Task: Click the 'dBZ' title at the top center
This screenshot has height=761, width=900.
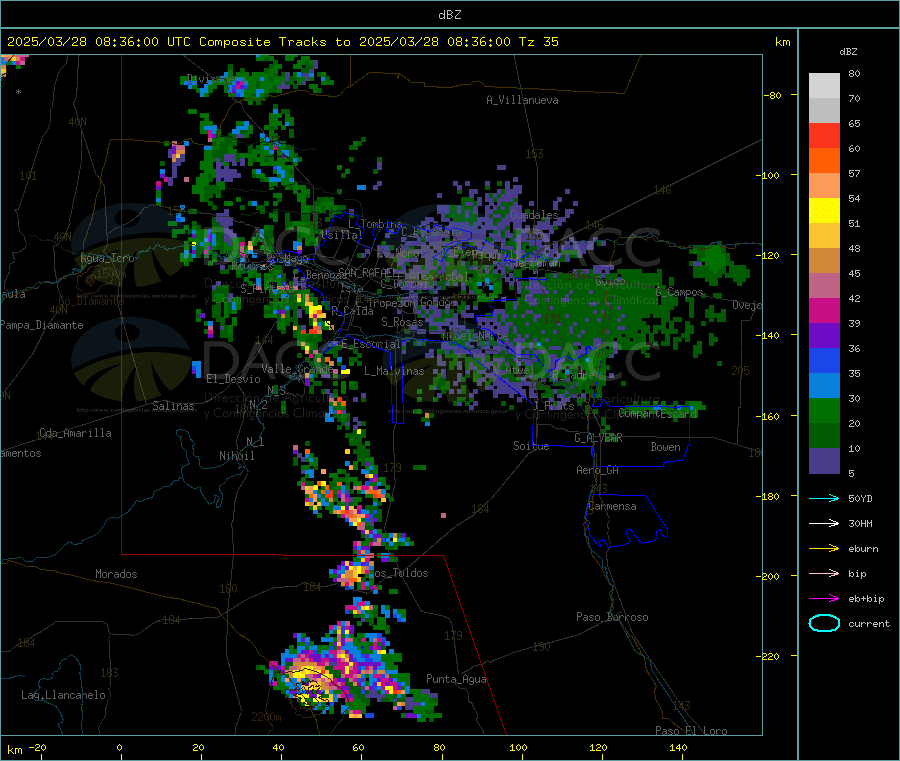Action: tap(449, 14)
